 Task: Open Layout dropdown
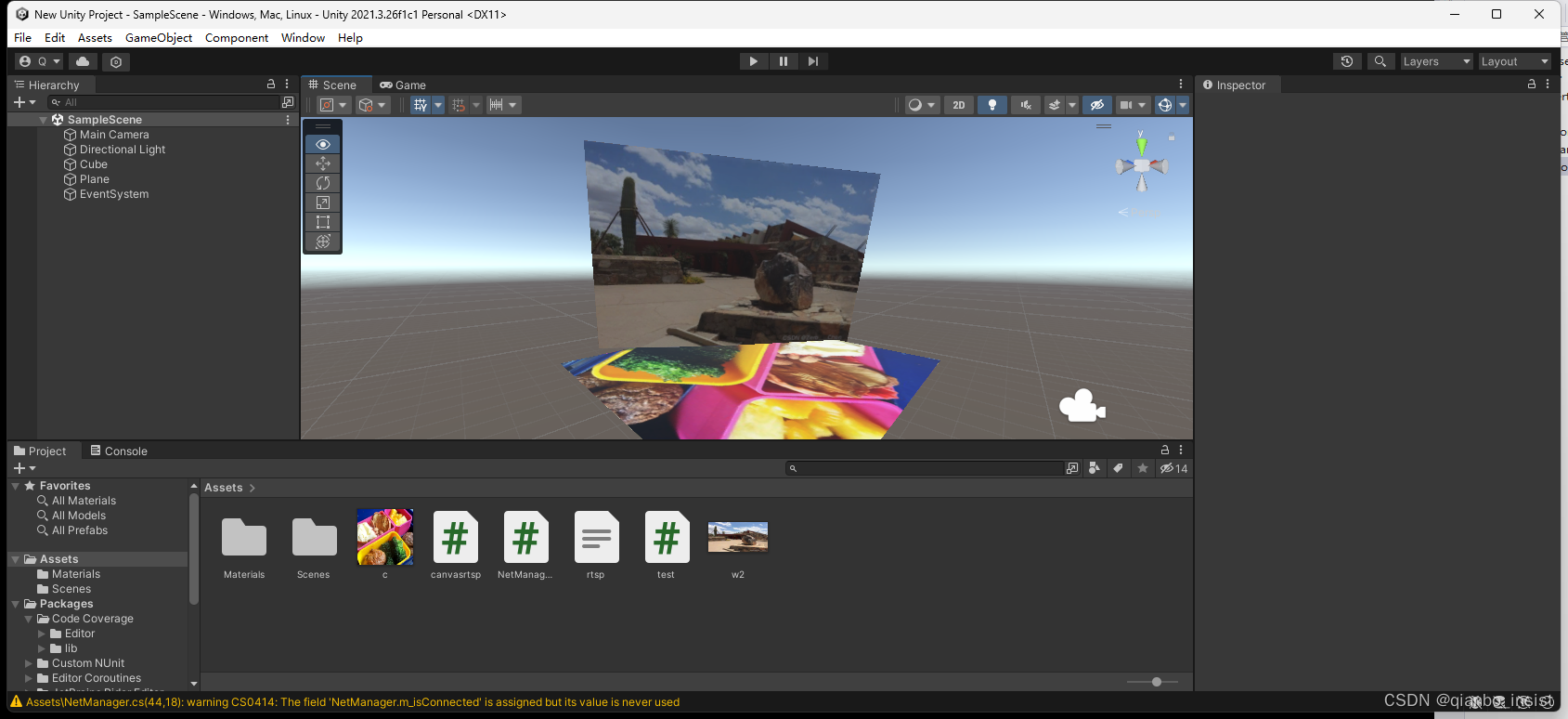[x=1514, y=61]
